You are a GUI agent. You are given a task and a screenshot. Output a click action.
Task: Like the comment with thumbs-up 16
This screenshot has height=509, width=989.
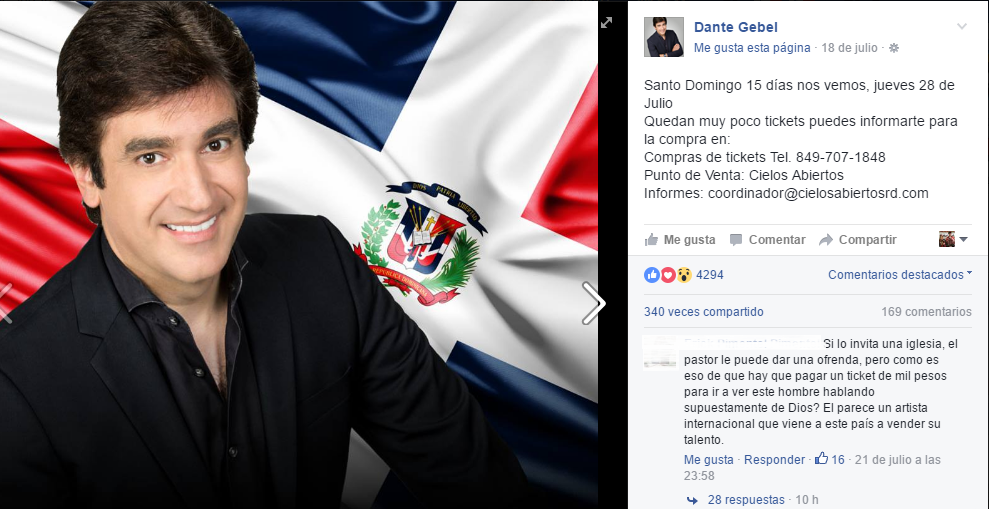point(821,459)
